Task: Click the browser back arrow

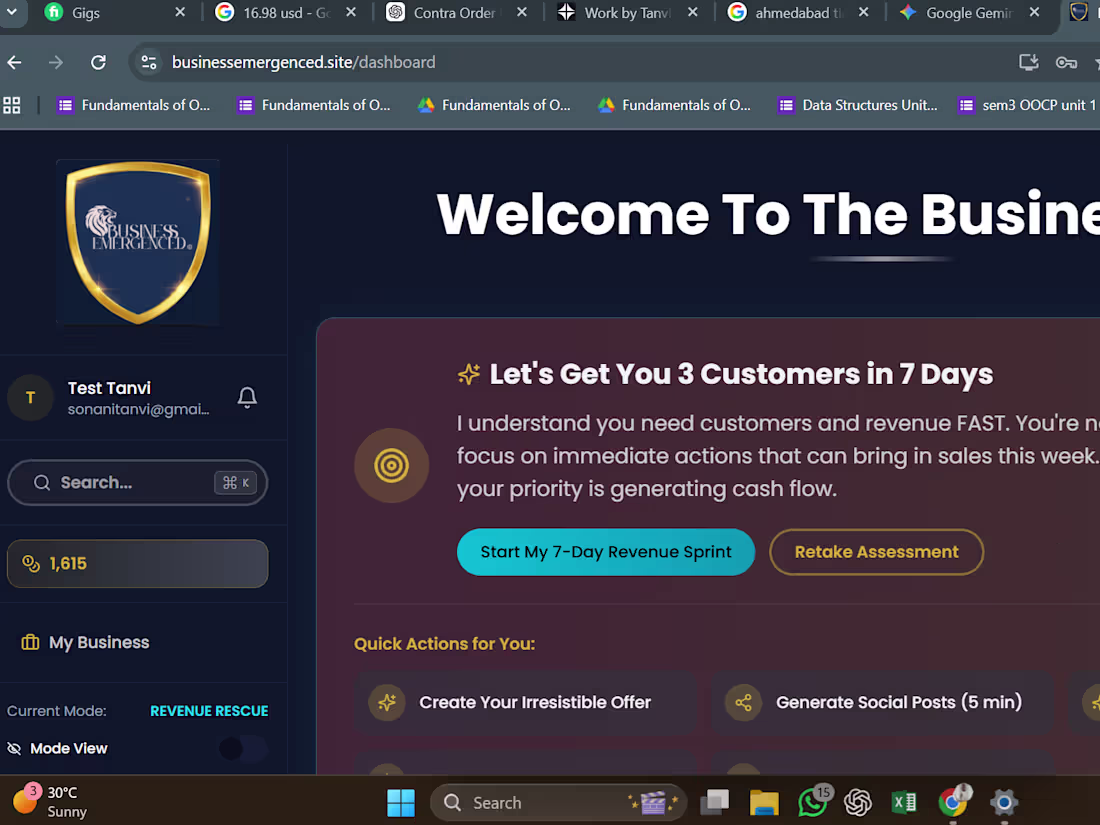Action: pyautogui.click(x=15, y=62)
